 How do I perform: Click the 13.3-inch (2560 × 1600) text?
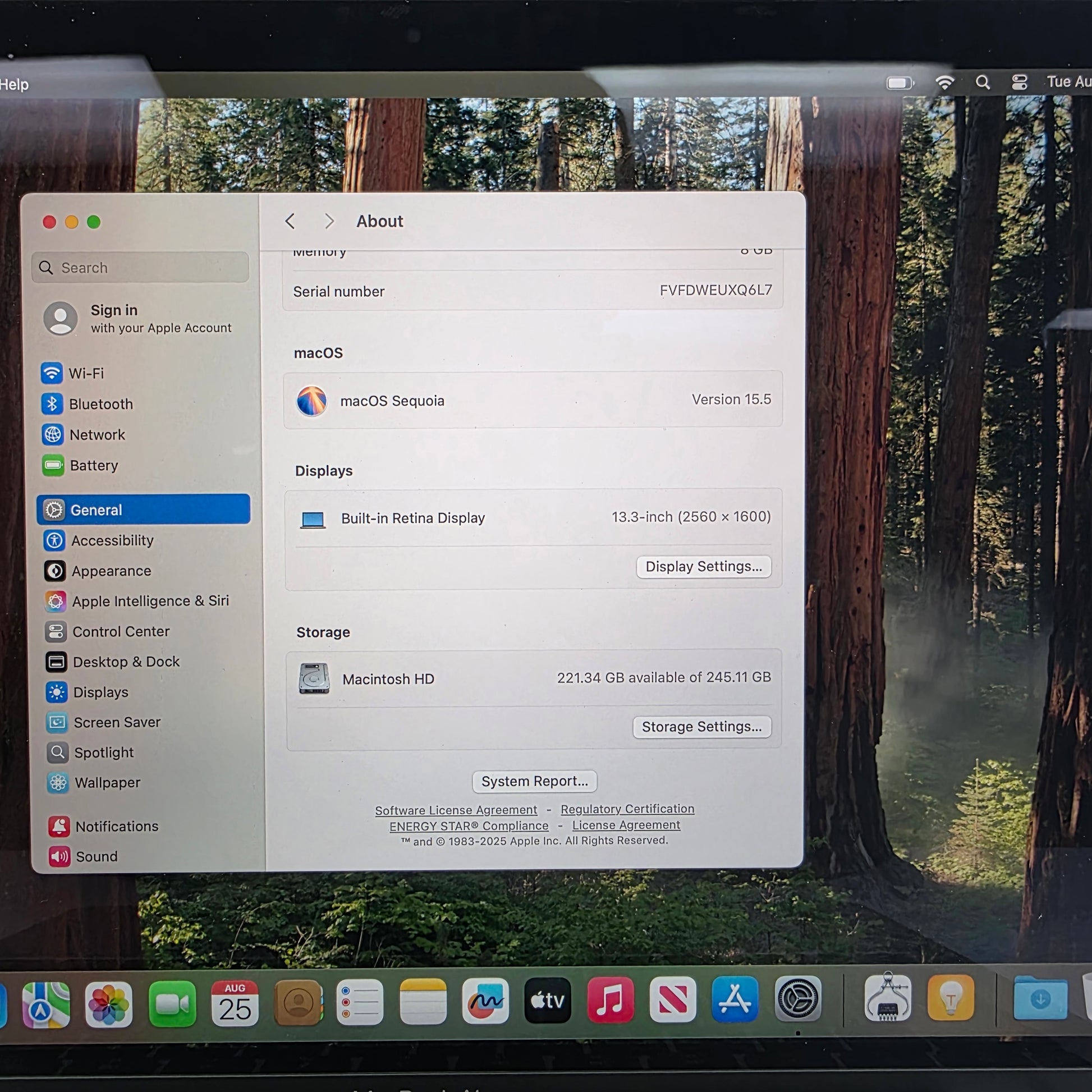click(691, 517)
